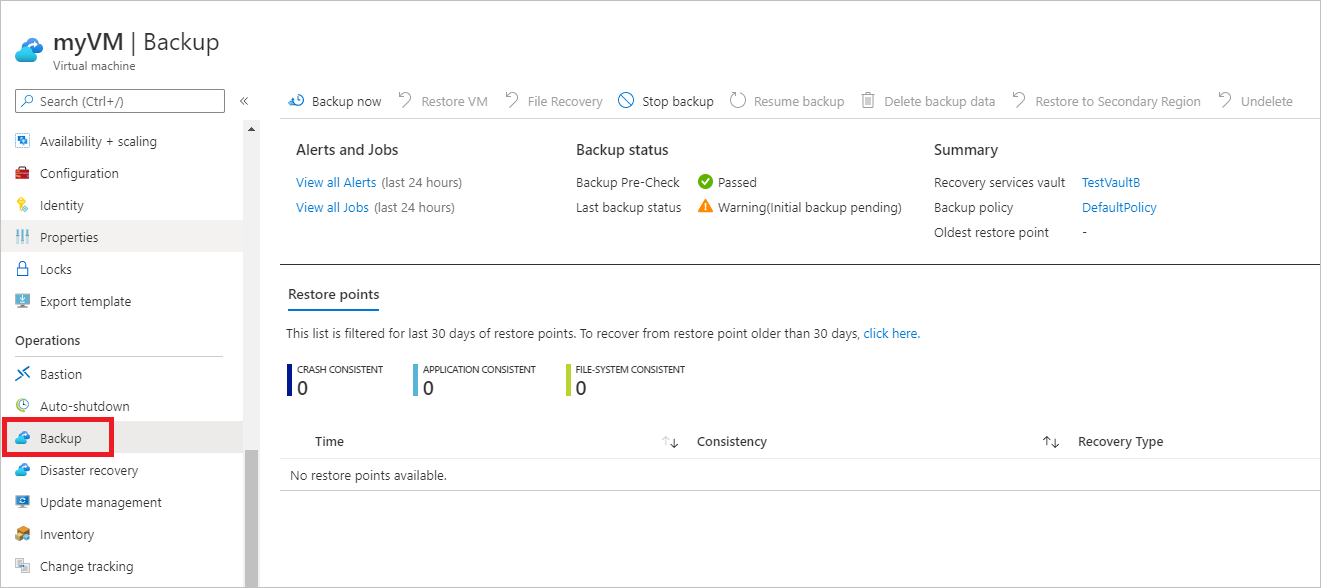
Task: Toggle sorting on the Time column
Action: coord(670,441)
